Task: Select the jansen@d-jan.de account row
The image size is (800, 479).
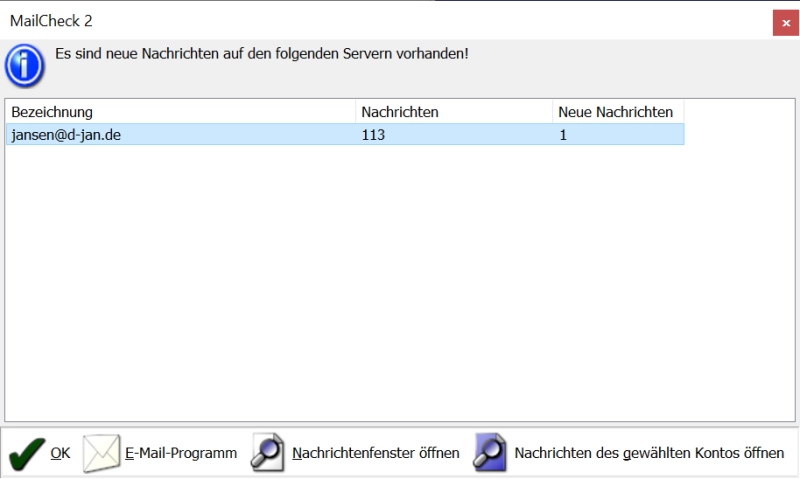Action: coord(66,134)
